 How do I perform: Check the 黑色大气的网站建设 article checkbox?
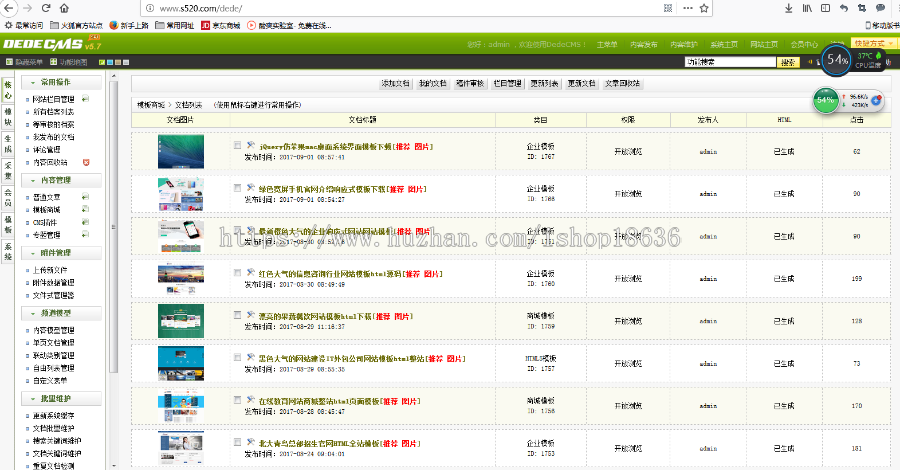tap(237, 358)
